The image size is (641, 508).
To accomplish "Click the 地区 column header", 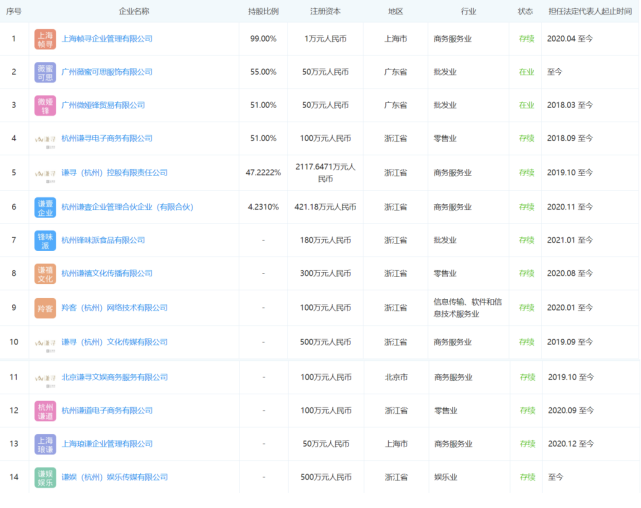I will click(395, 11).
